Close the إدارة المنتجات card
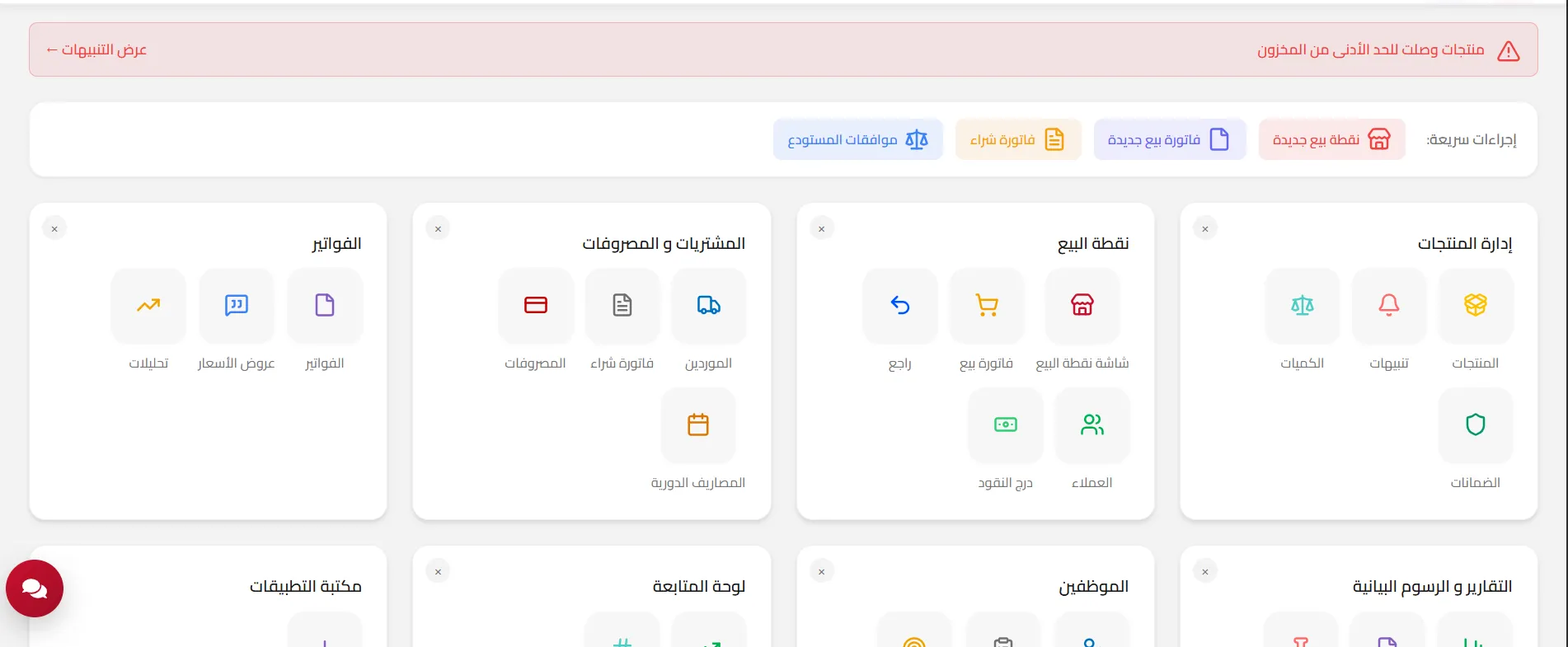Image resolution: width=1568 pixels, height=647 pixels. (1204, 229)
